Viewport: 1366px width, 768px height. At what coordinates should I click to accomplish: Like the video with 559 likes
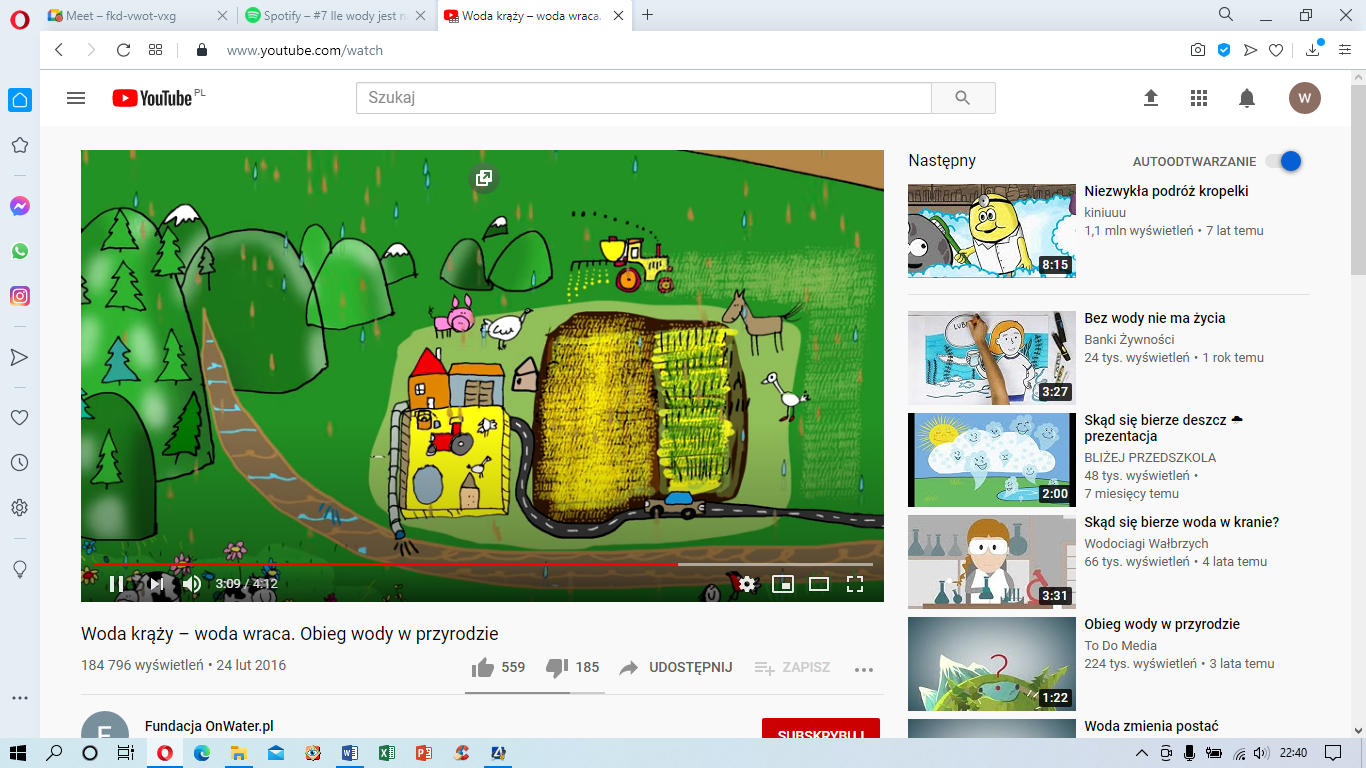coord(498,667)
